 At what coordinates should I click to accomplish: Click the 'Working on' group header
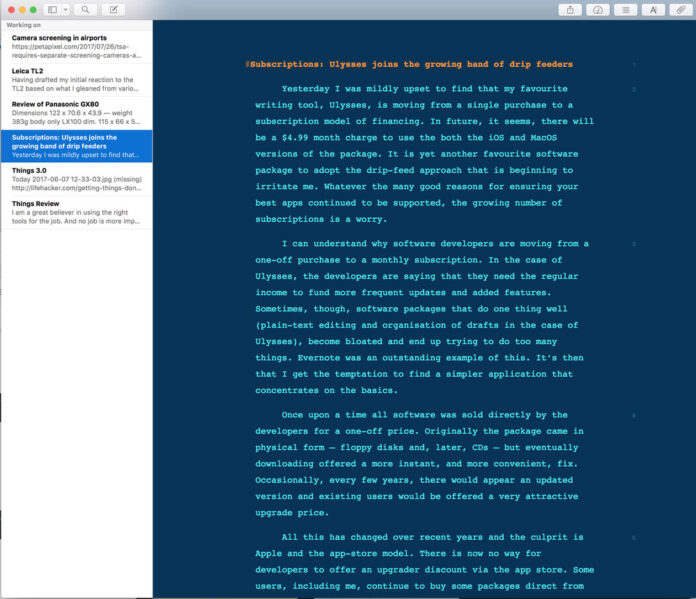24,26
